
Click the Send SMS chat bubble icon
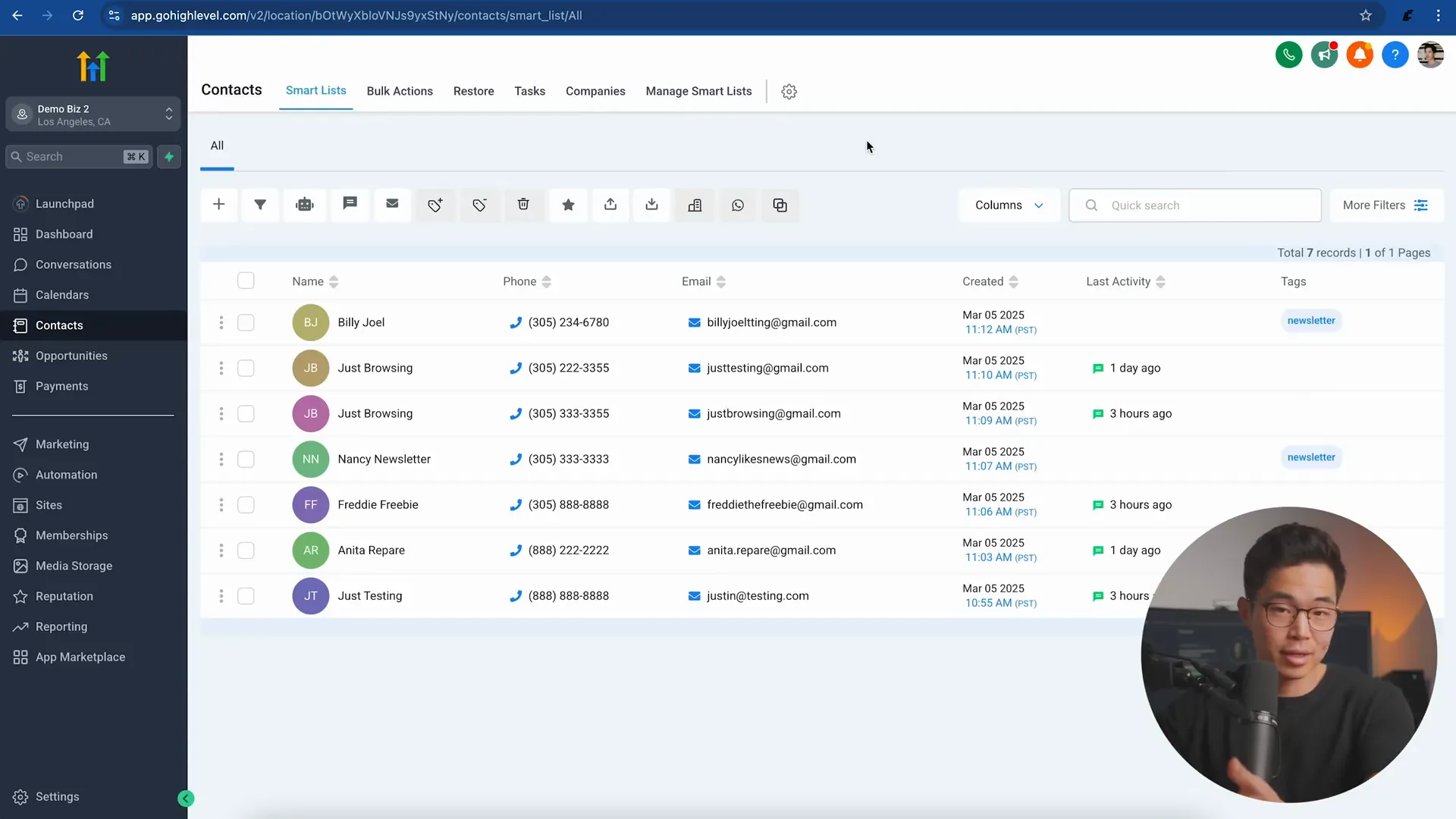350,205
